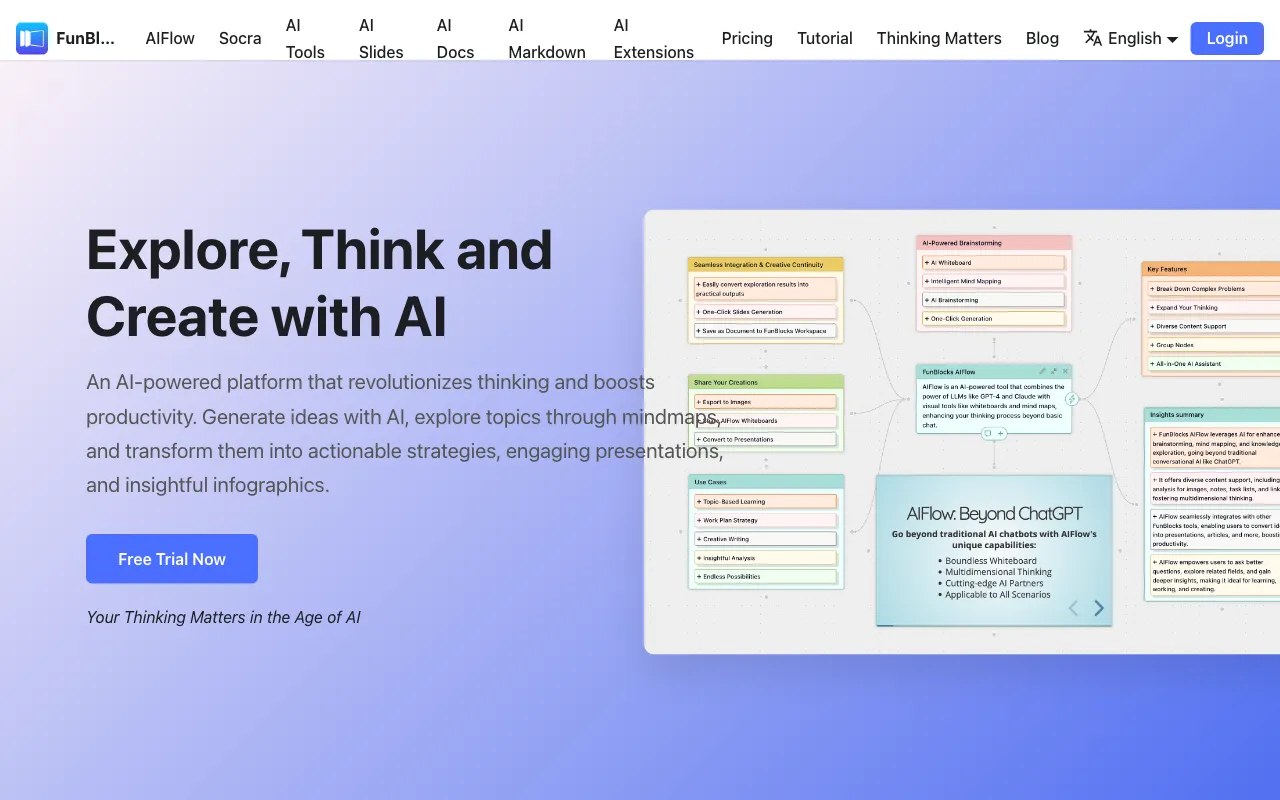
Task: Open the AIFlow menu item
Action: pos(170,38)
